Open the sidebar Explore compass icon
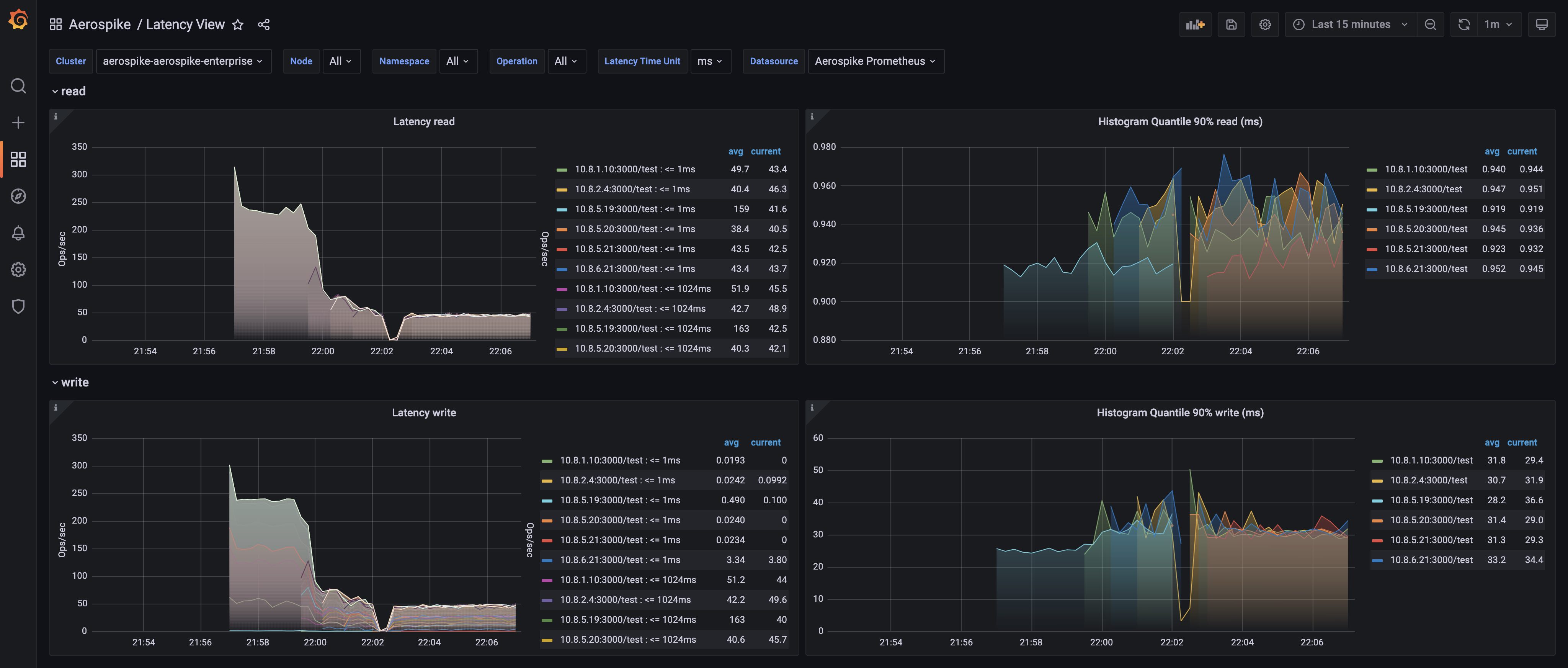The height and width of the screenshot is (668, 1568). pyautogui.click(x=18, y=196)
